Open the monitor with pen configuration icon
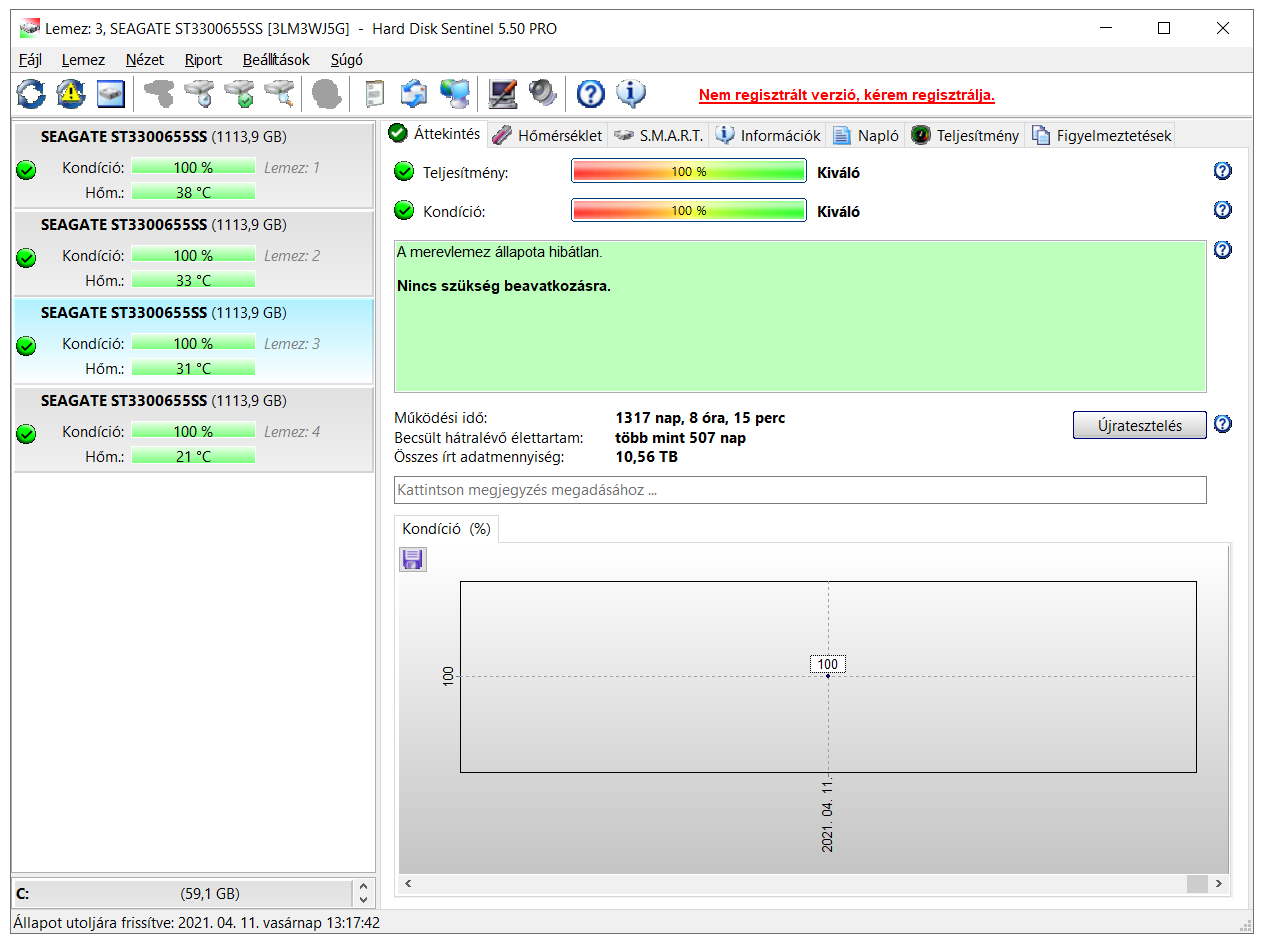 [x=502, y=94]
